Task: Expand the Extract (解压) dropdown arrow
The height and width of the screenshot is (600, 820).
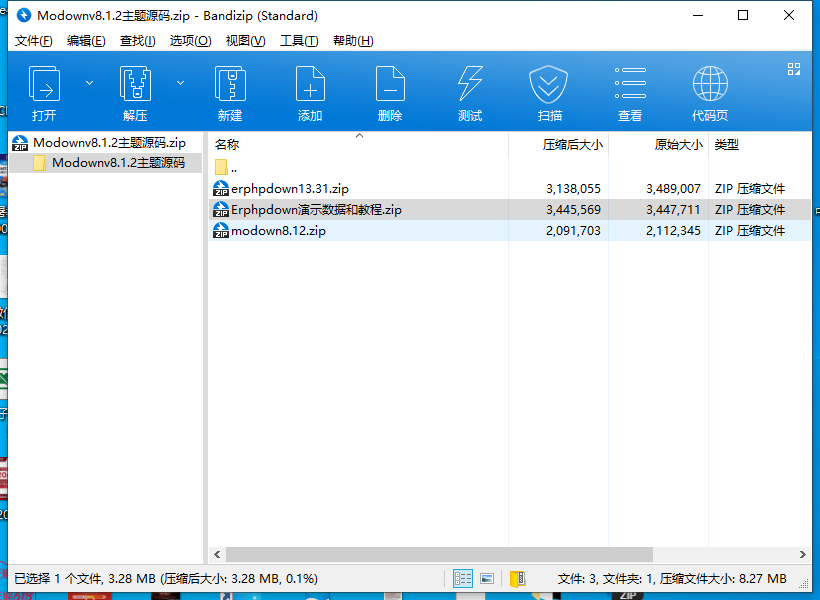Action: coord(180,83)
